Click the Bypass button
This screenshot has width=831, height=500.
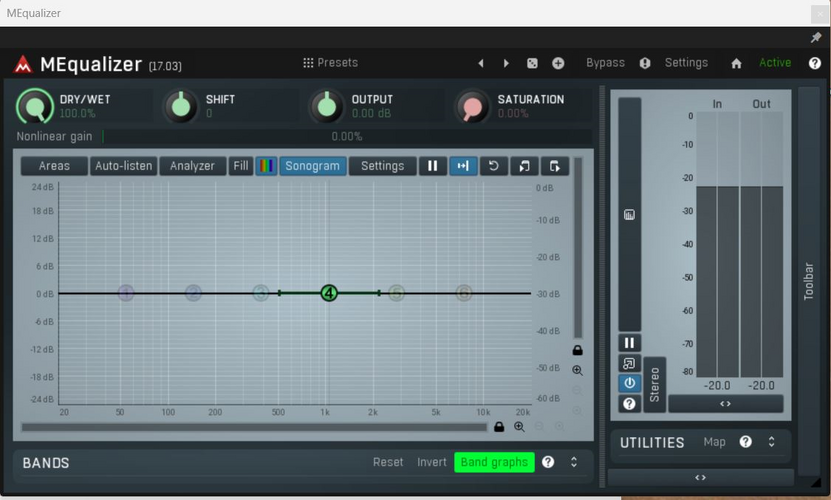tap(605, 63)
